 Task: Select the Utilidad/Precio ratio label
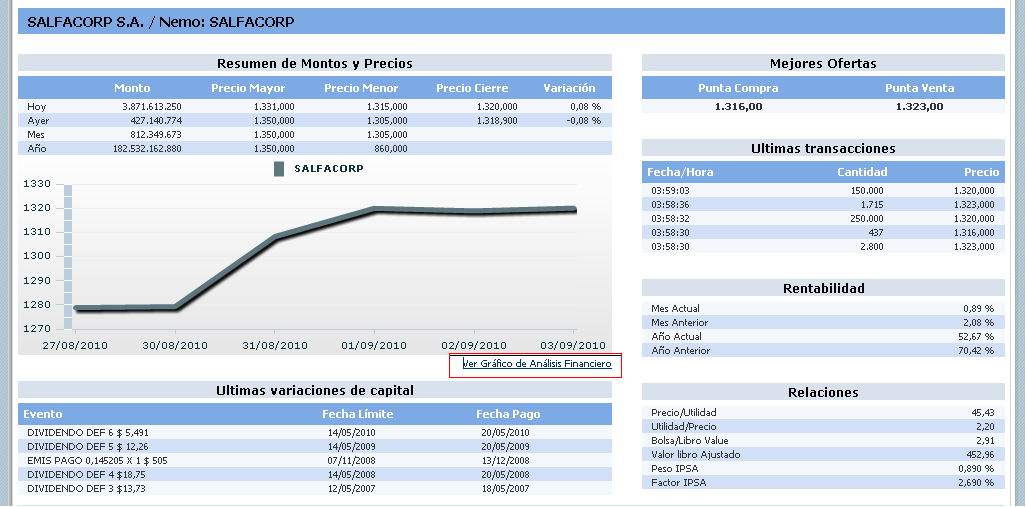(x=684, y=426)
